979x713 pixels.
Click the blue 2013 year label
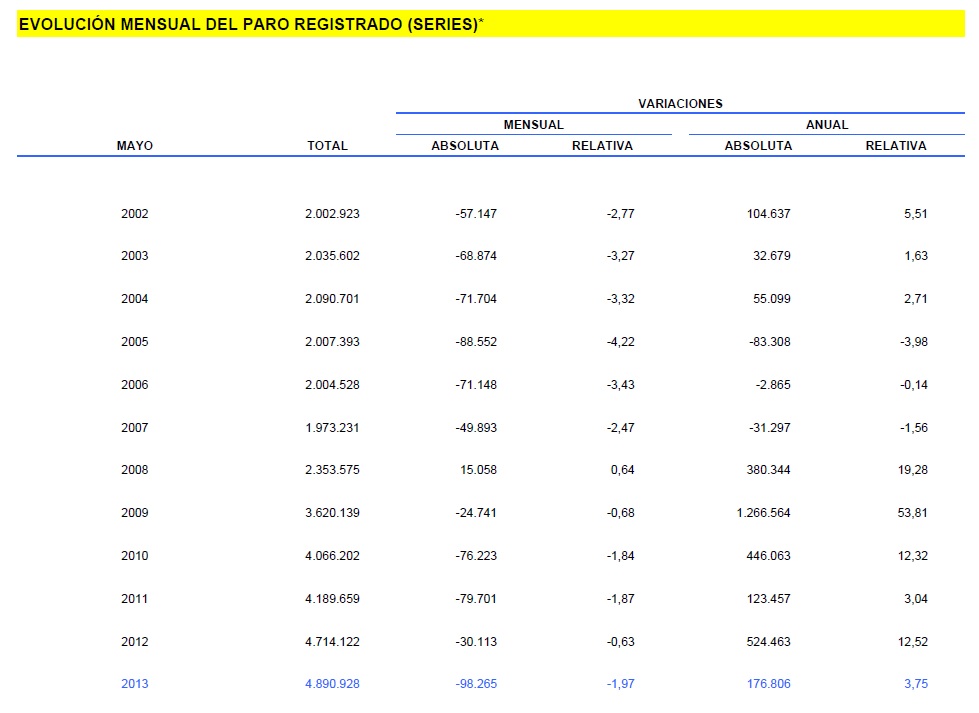(x=135, y=684)
